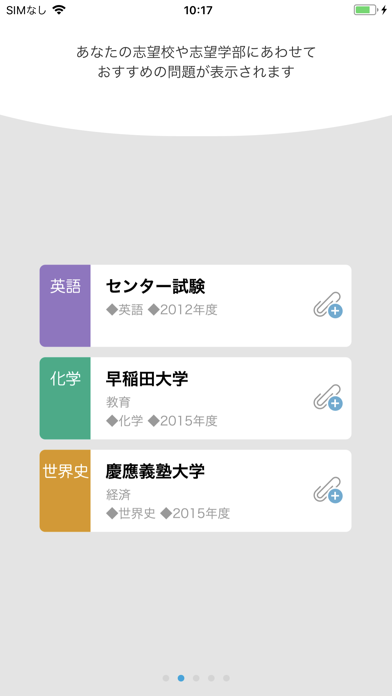Select the active blue page dot
The height and width of the screenshot is (696, 392).
coord(181,678)
